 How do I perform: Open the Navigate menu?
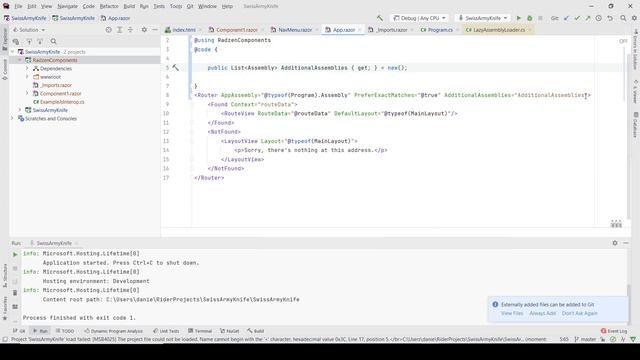click(67, 6)
